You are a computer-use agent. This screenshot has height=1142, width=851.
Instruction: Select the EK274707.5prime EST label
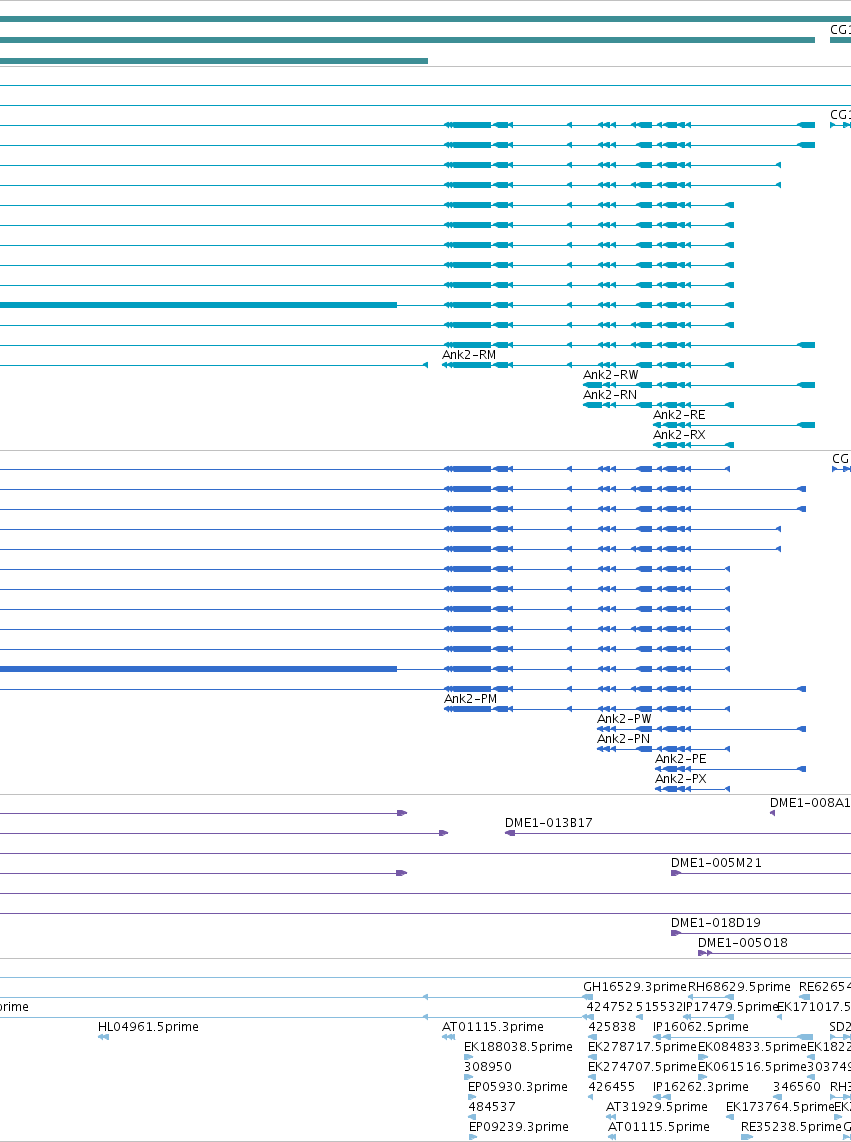(642, 1067)
